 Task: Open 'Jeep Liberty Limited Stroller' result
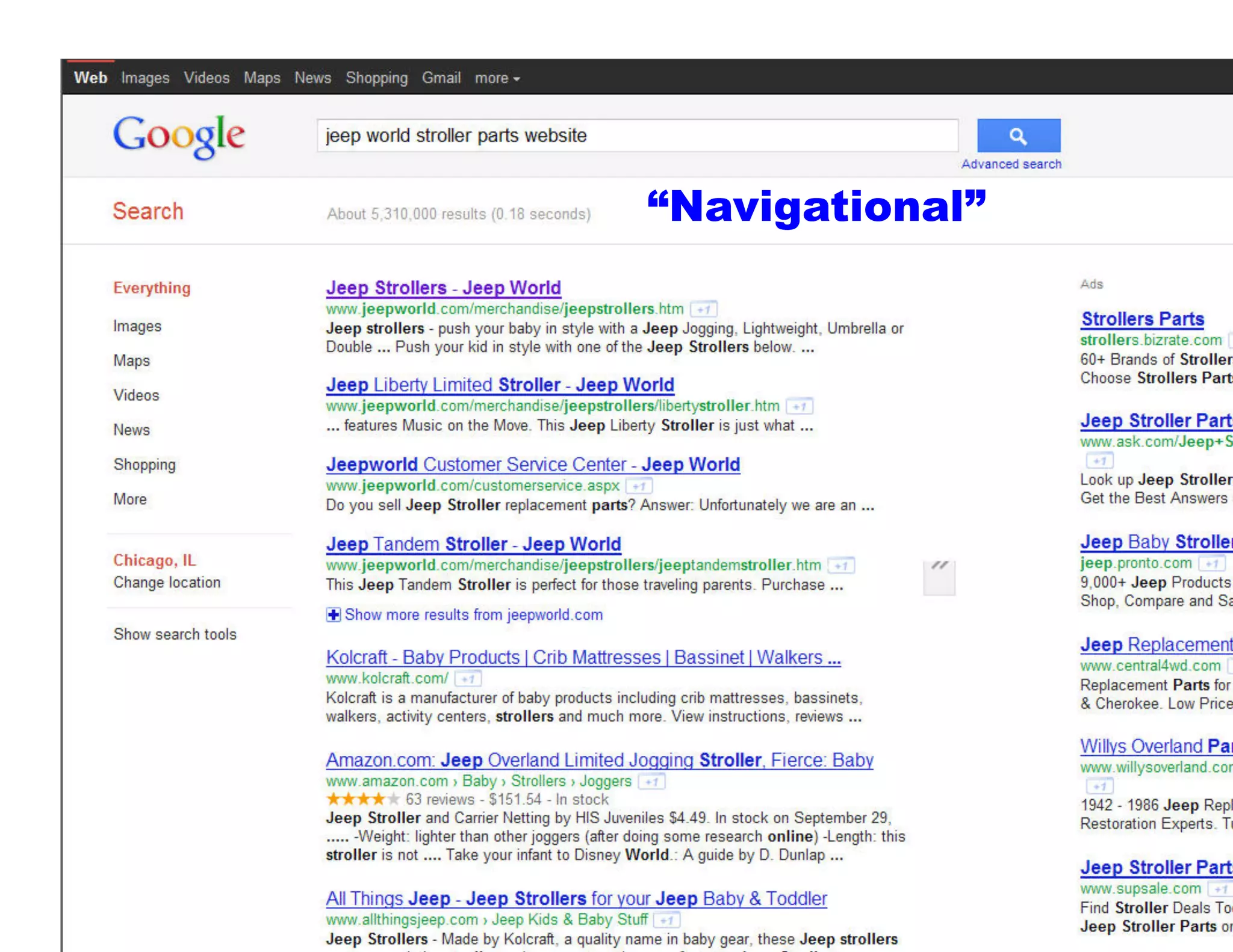[500, 385]
